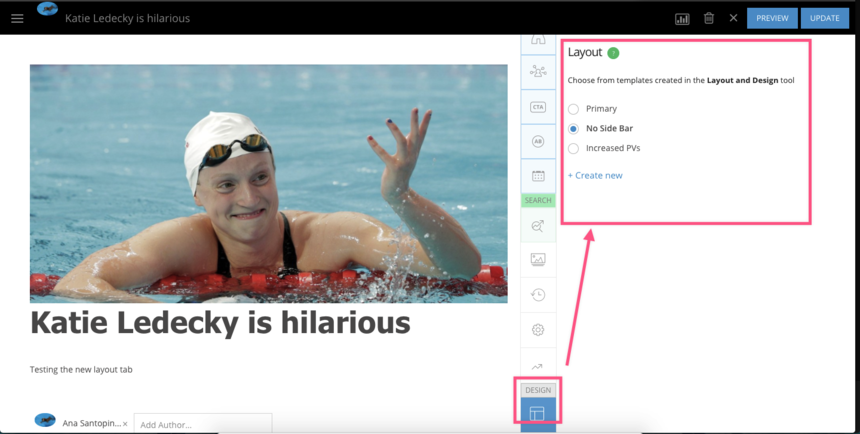This screenshot has height=434, width=860.
Task: Click the Update button
Action: click(824, 18)
